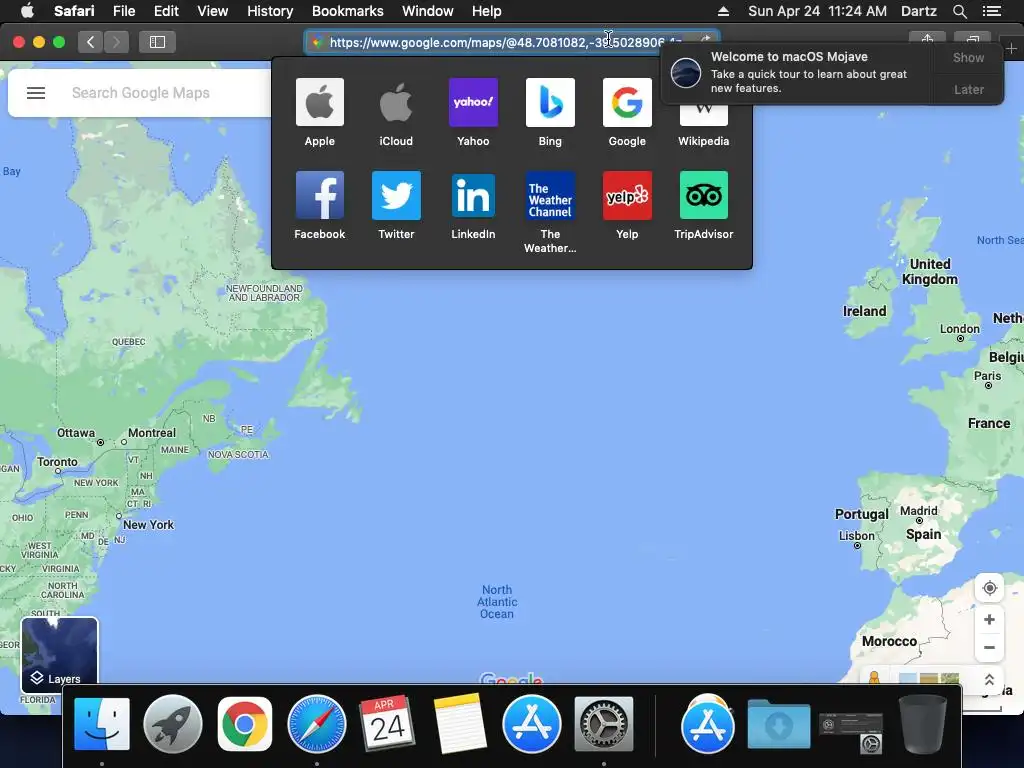The image size is (1024, 768).
Task: Click Safari compass in Dock
Action: [x=317, y=724]
